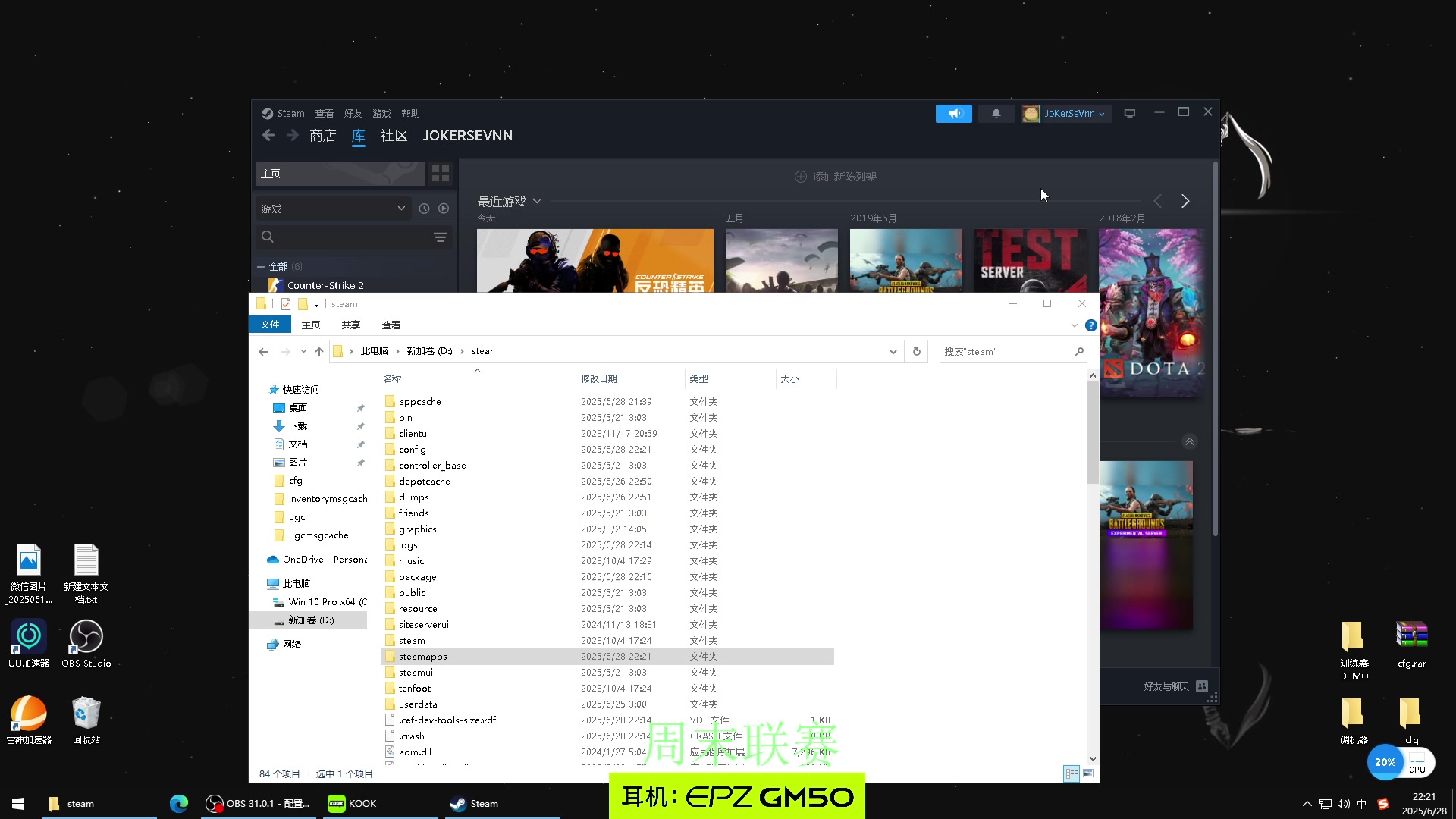This screenshot has width=1456, height=819.
Task: Open Dota 2 thumbnail in recent games
Action: click(x=1151, y=312)
